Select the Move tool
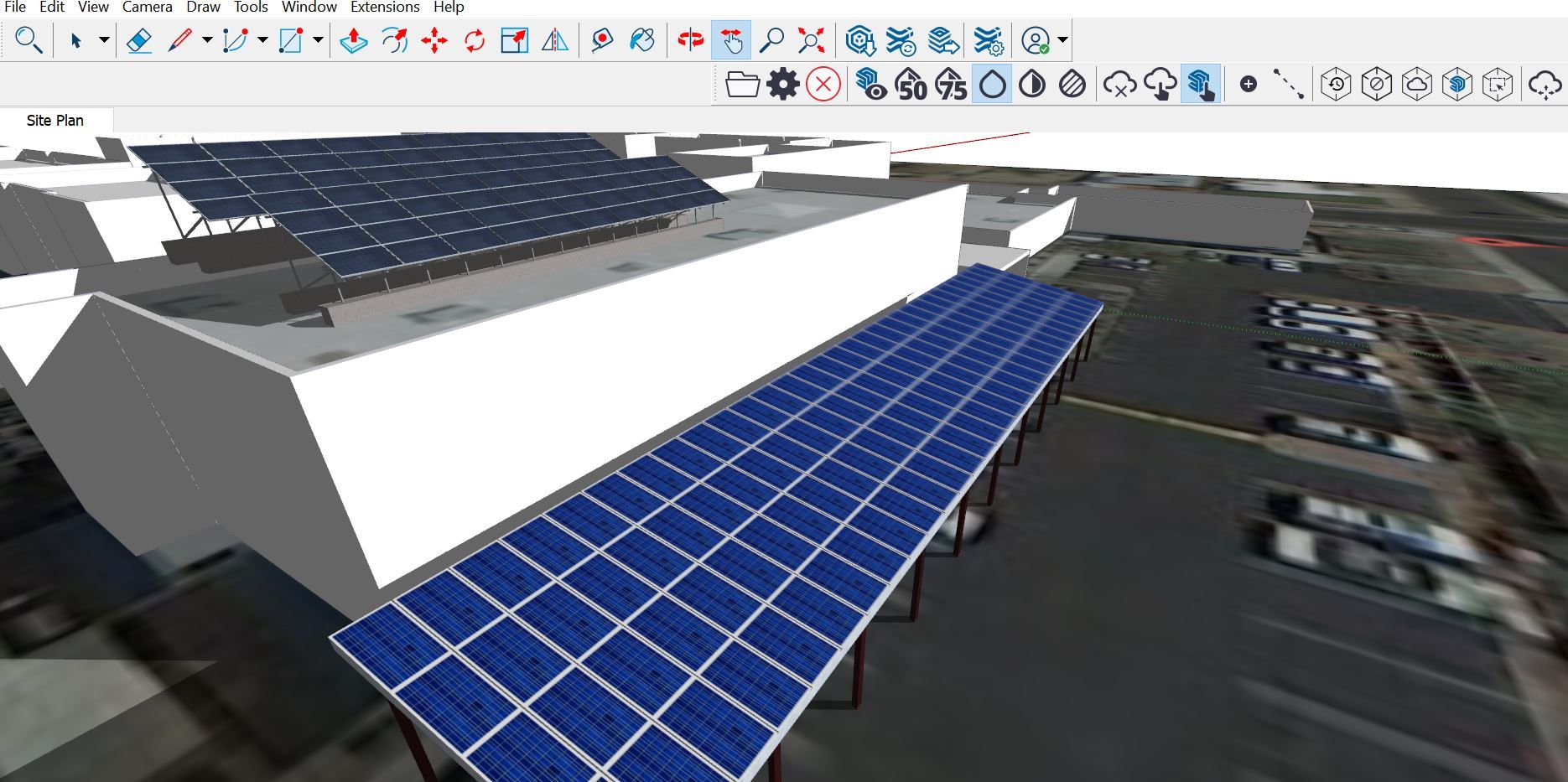The width and height of the screenshot is (1568, 782). click(x=434, y=38)
